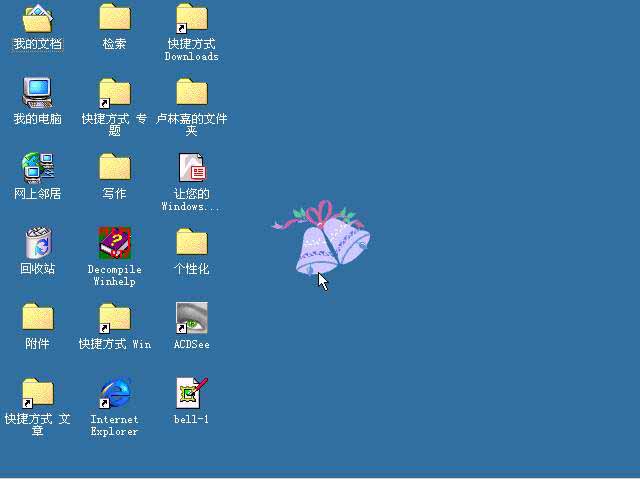Click the 快捷方式 专题 shortcut folder
This screenshot has height=480, width=640.
pyautogui.click(x=114, y=92)
